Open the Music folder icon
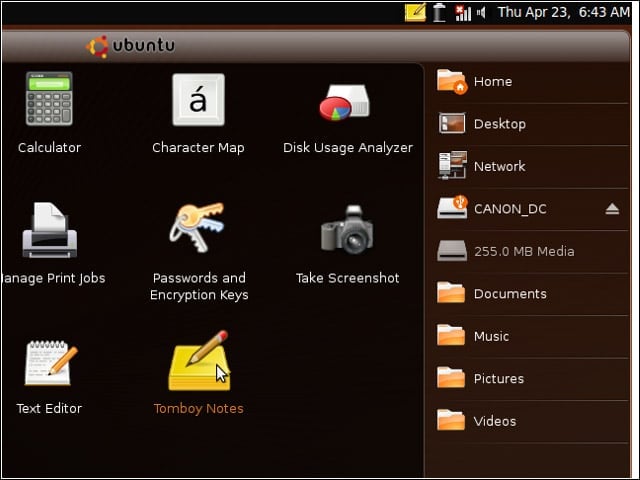Viewport: 640px width, 480px height. pos(451,335)
